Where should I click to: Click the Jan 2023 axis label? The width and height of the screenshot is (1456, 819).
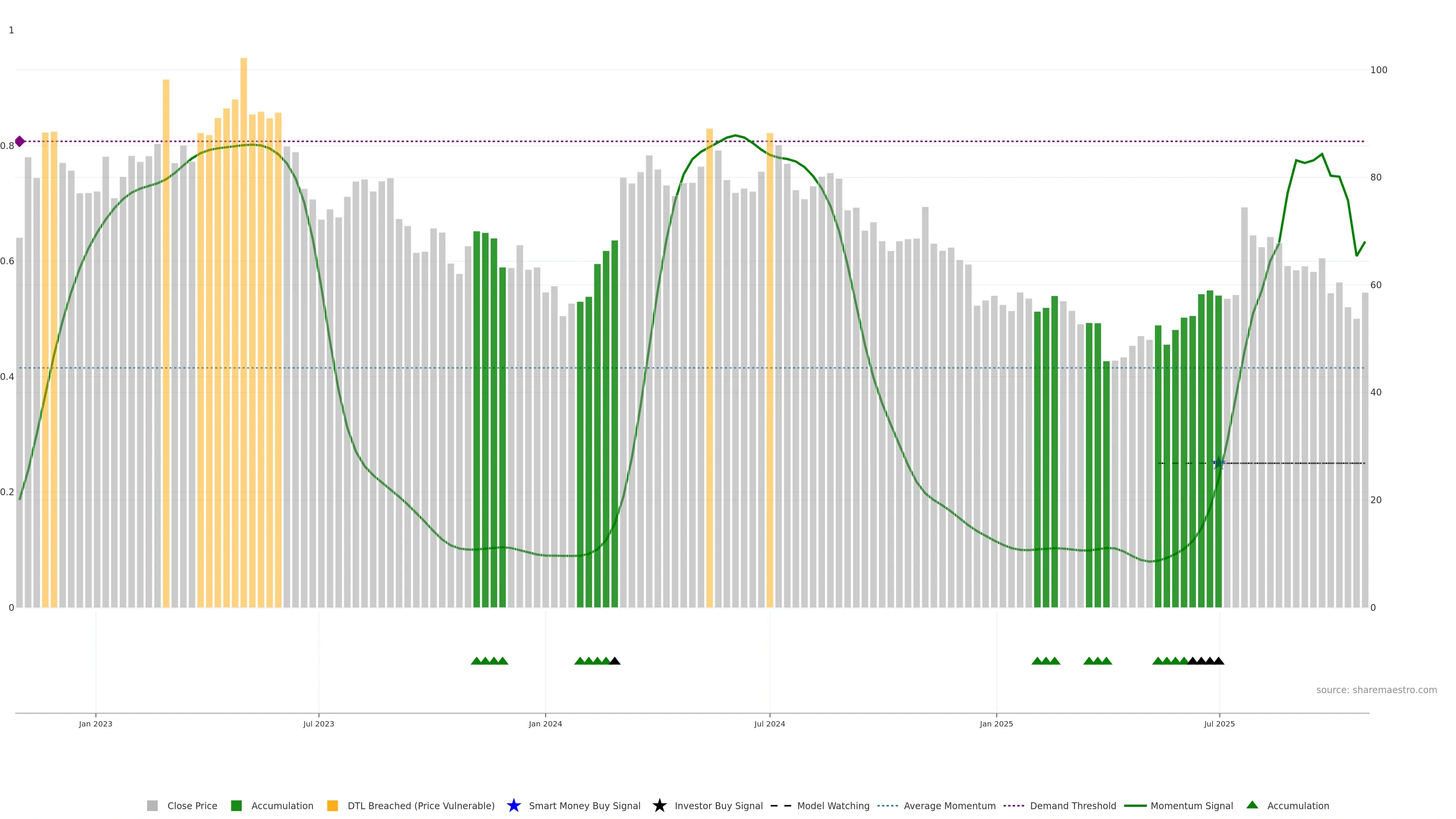pyautogui.click(x=96, y=724)
